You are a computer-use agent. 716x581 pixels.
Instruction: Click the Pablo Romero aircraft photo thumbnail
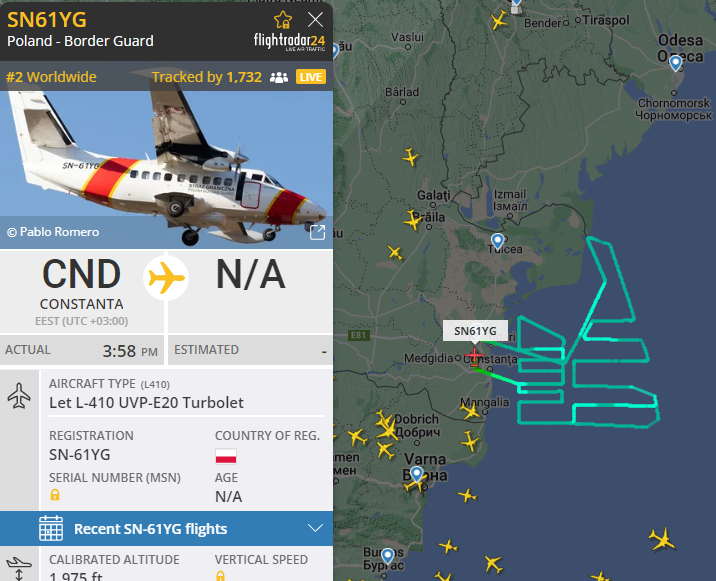166,169
